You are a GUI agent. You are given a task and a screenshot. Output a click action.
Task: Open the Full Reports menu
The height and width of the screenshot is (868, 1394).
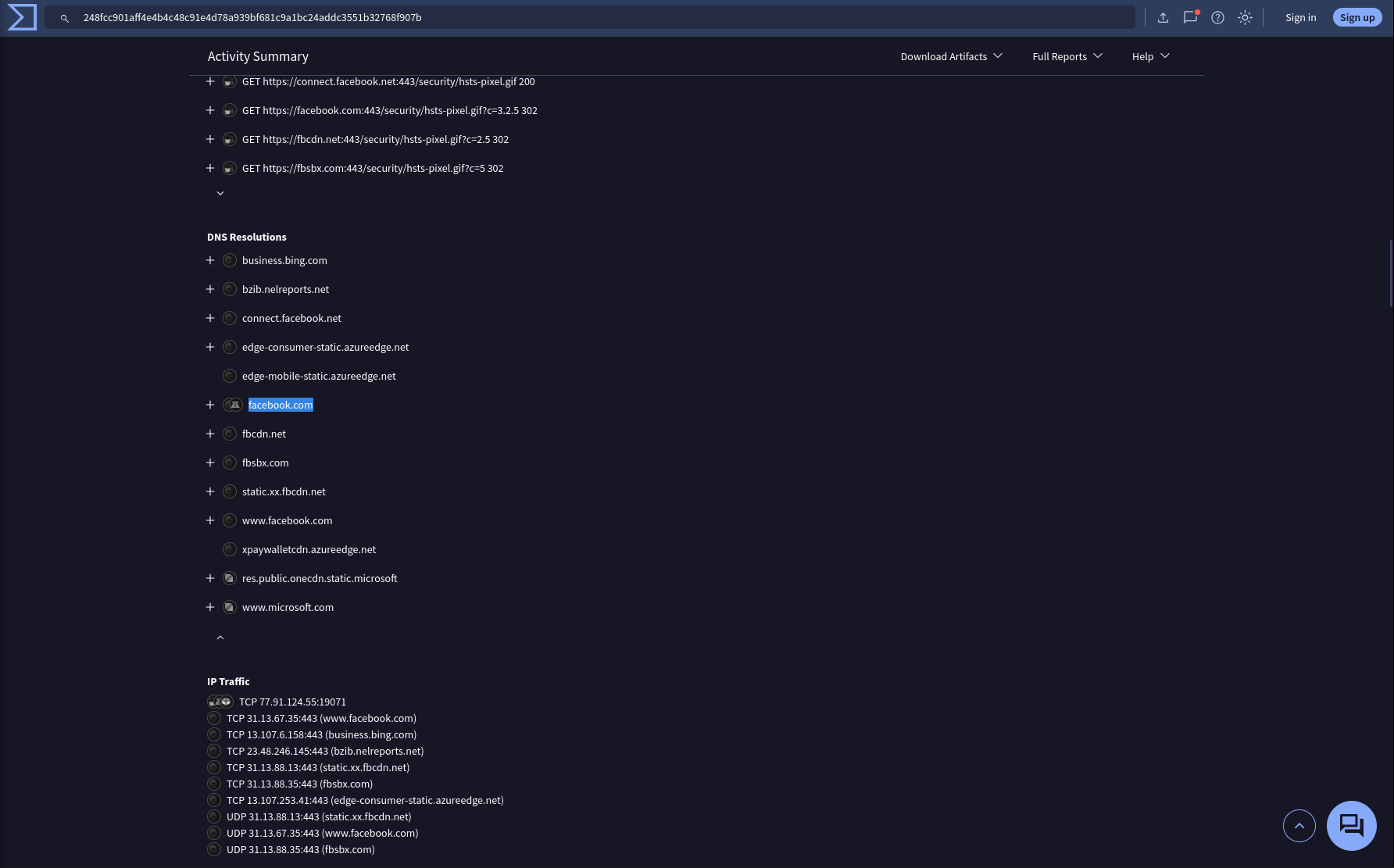(1067, 56)
